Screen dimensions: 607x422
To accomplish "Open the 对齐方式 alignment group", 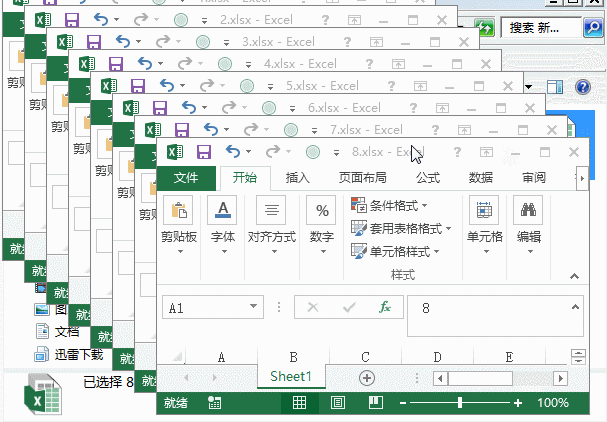I will [272, 225].
